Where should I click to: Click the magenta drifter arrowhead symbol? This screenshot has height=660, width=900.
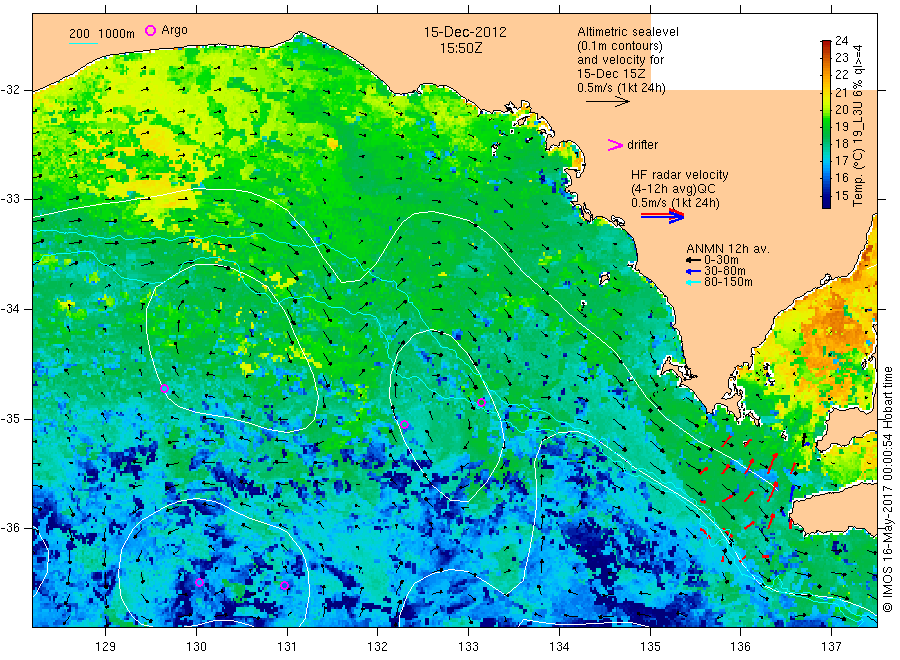click(x=615, y=145)
